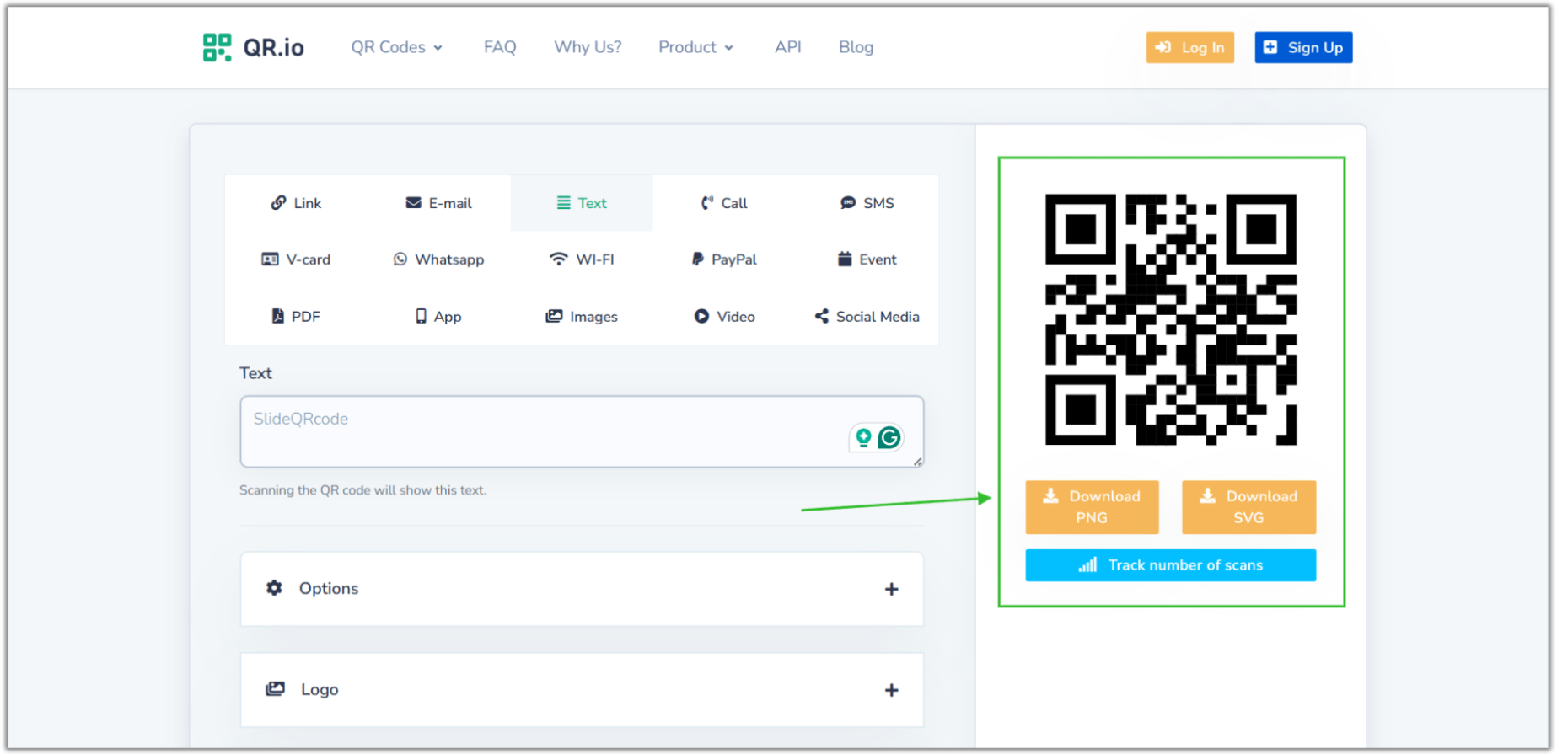1568x754 pixels.
Task: Click the PayPal logo icon
Action: (697, 259)
